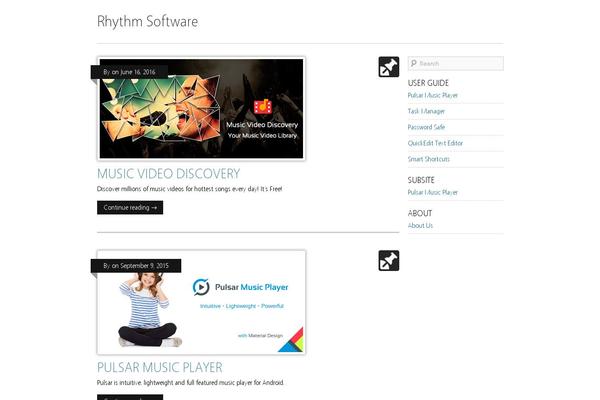Open Pulsar Music Player under Subsite
The height and width of the screenshot is (400, 600).
pos(432,193)
